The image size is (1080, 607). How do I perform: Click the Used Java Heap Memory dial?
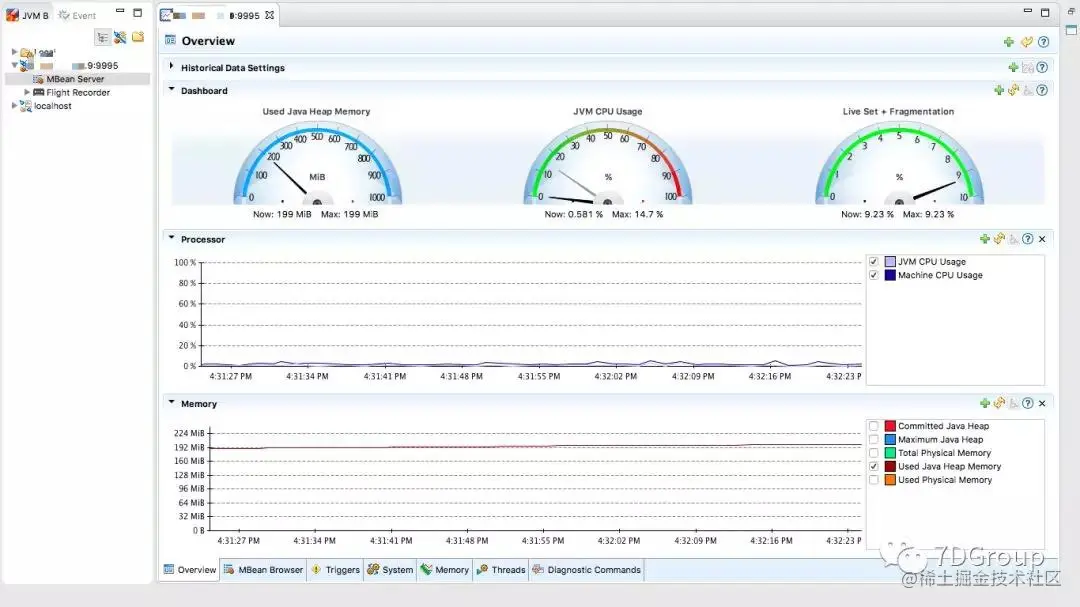coord(317,163)
